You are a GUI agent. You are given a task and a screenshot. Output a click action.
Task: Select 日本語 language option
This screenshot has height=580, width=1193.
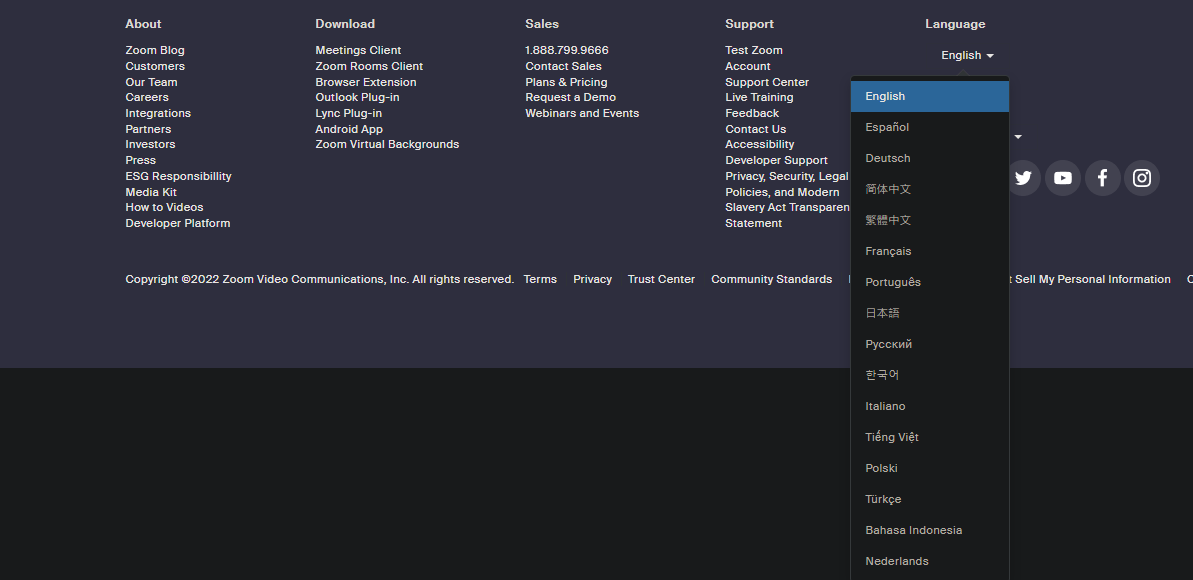click(930, 314)
